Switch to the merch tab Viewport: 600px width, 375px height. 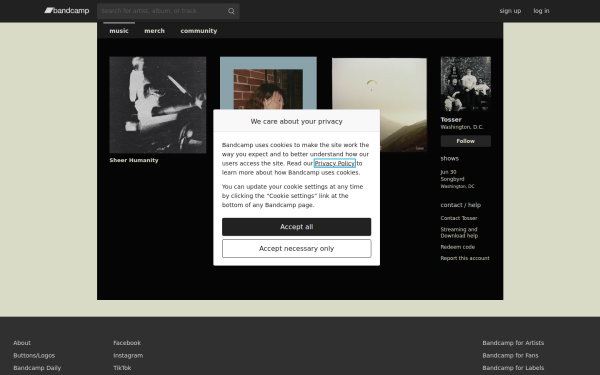[154, 31]
